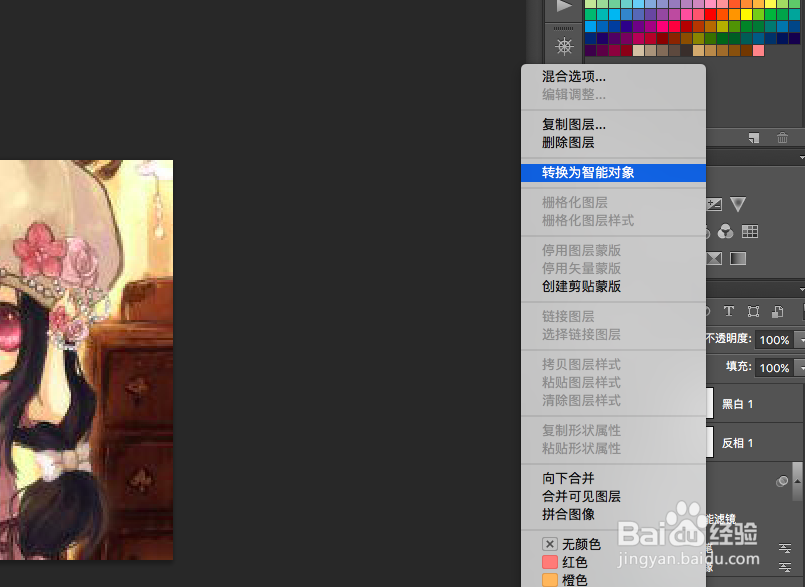
Task: Choose 拼合图像 from the context menu
Action: pyautogui.click(x=614, y=514)
